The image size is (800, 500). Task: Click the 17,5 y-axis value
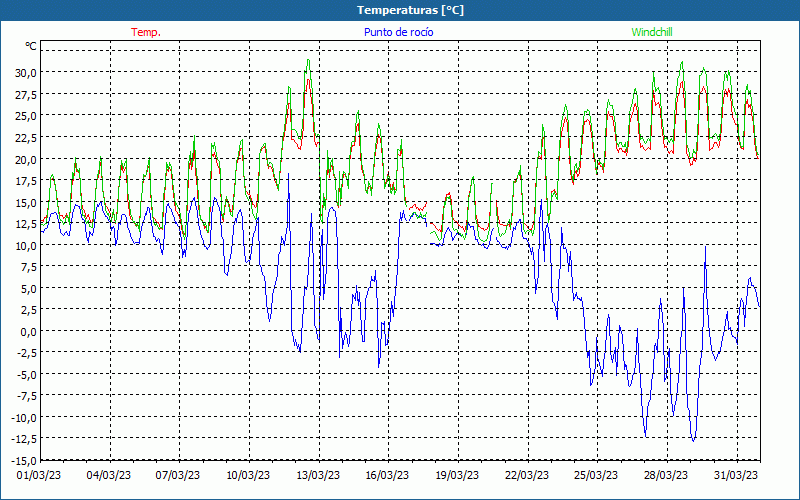click(x=26, y=181)
